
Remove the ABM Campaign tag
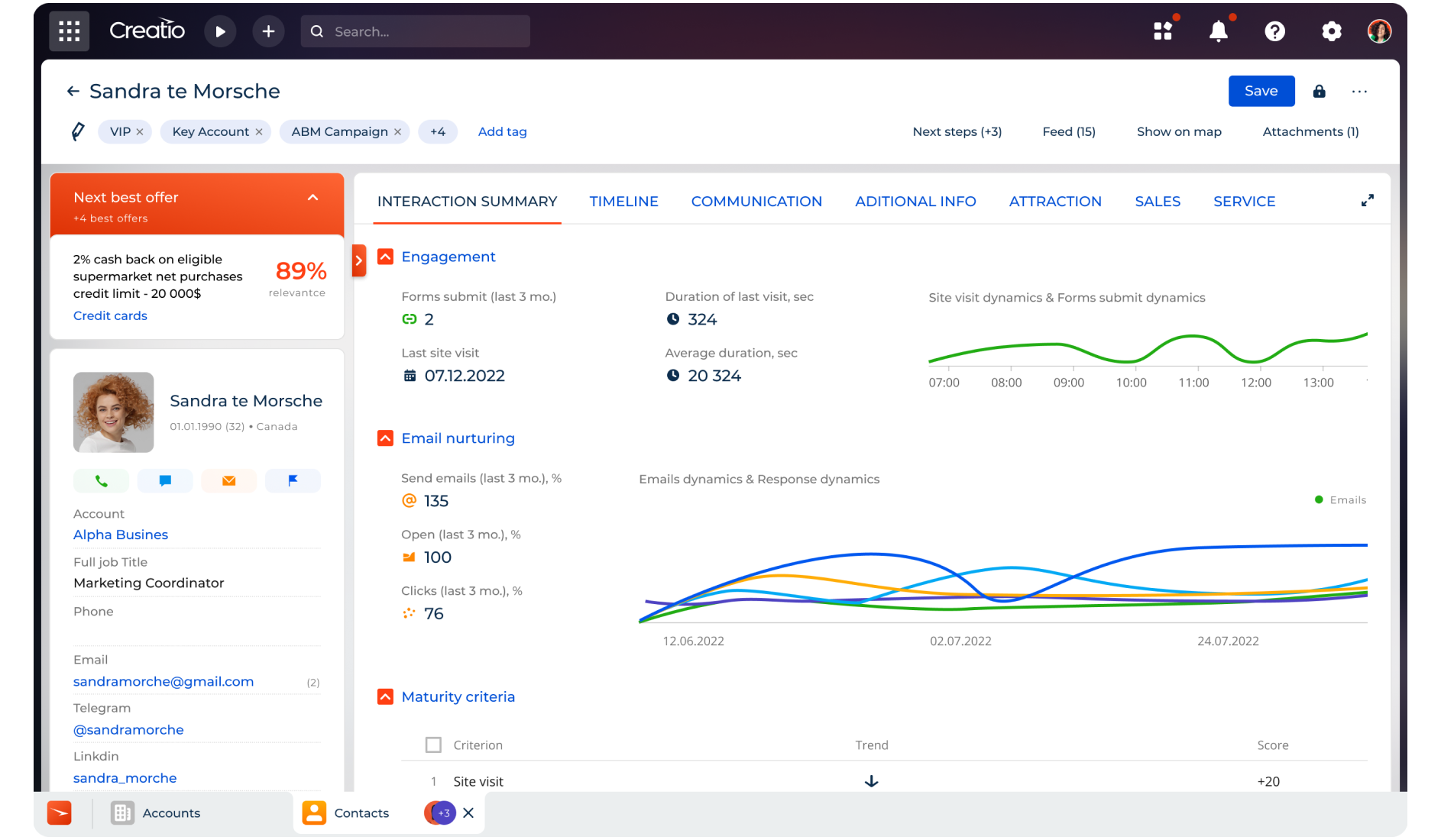(x=397, y=132)
